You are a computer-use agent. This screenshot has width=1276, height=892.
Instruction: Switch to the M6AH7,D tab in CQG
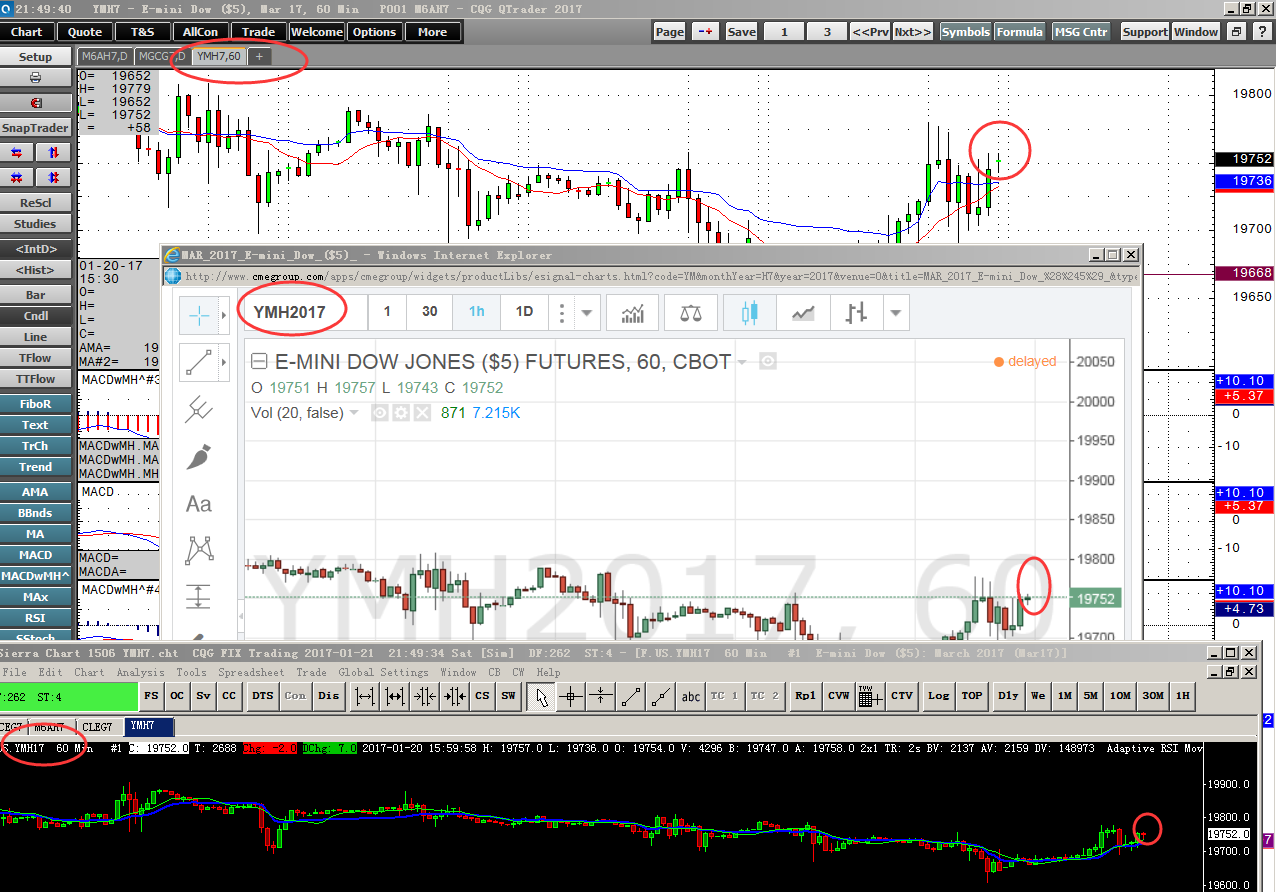pyautogui.click(x=105, y=56)
